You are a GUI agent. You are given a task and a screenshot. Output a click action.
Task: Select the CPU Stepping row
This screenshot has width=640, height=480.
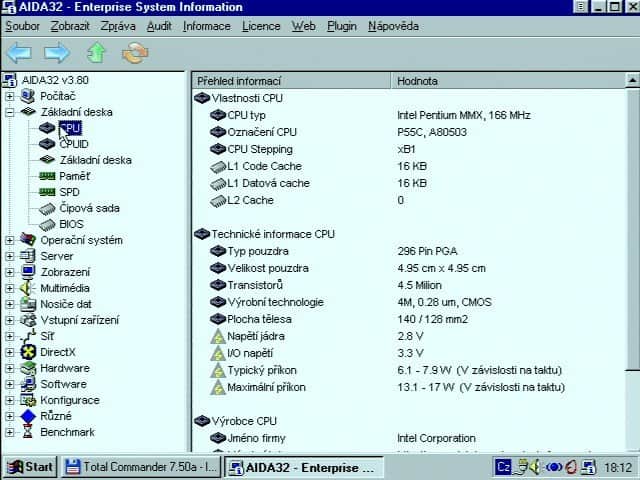coord(408,149)
